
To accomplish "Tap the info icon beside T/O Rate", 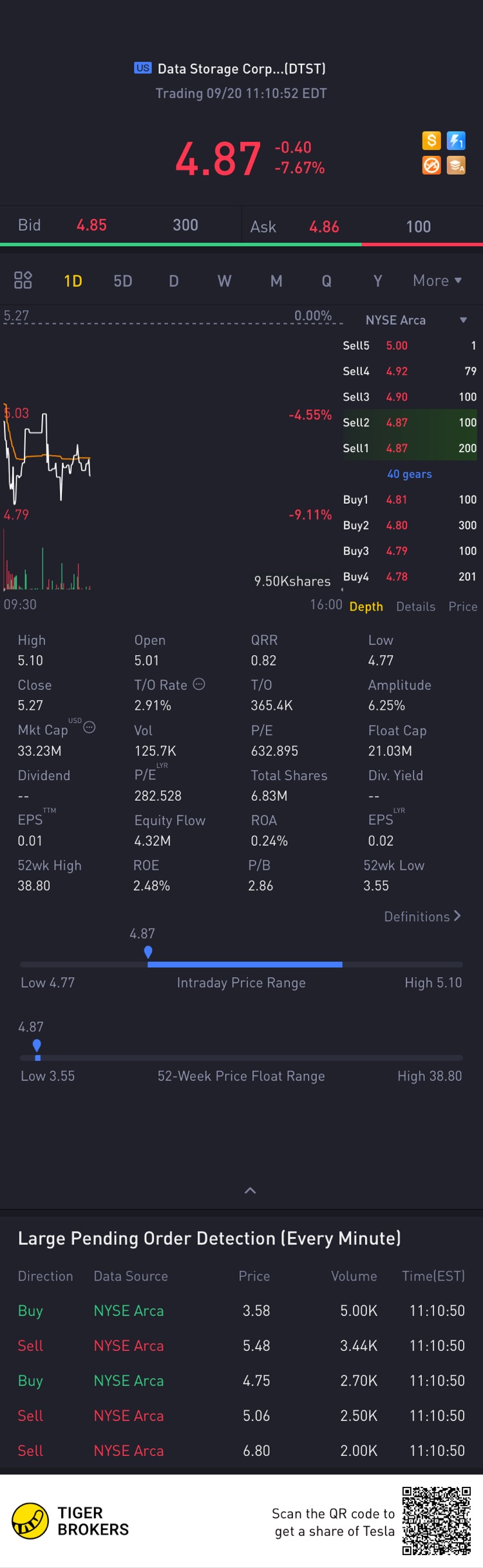I will (x=199, y=684).
